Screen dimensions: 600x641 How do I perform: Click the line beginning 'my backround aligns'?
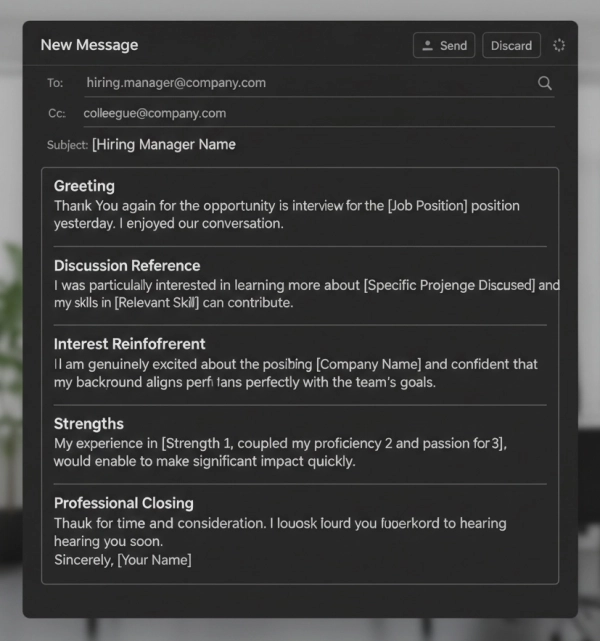[x=245, y=382]
